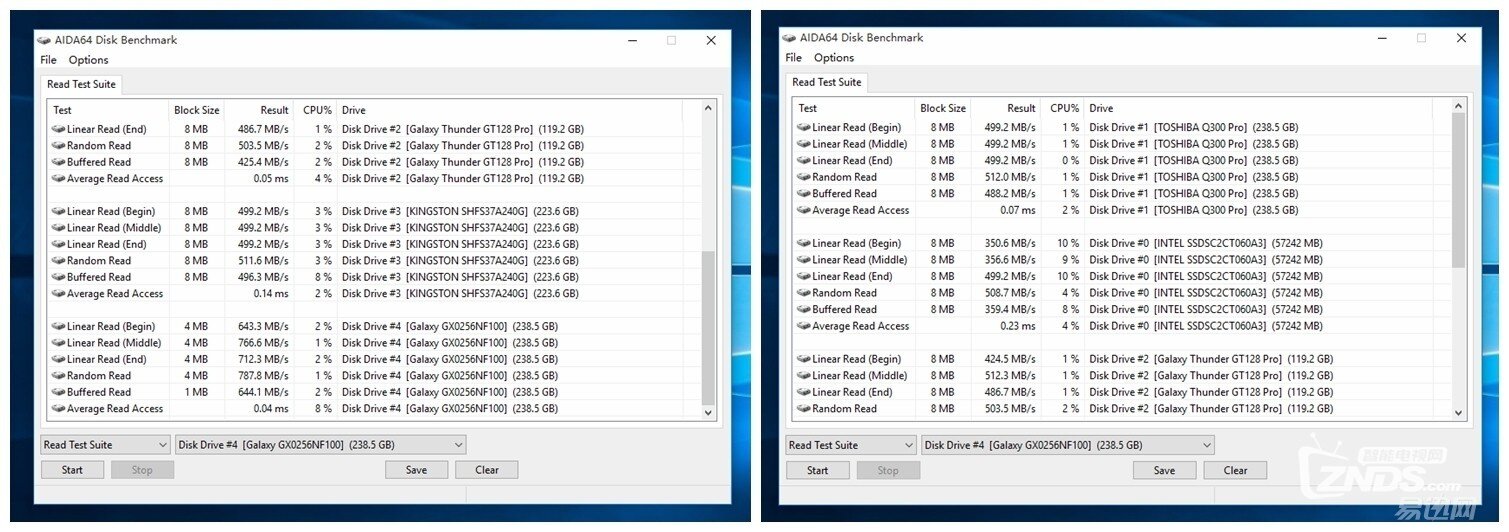Sort by Result column in left window
The height and width of the screenshot is (532, 1509).
click(x=259, y=110)
